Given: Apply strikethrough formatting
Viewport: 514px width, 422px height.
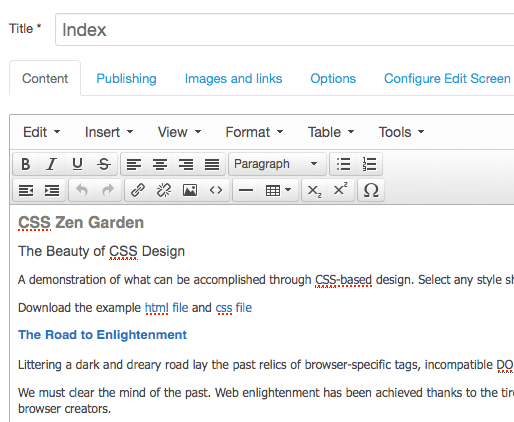Looking at the screenshot, I should 104,164.
